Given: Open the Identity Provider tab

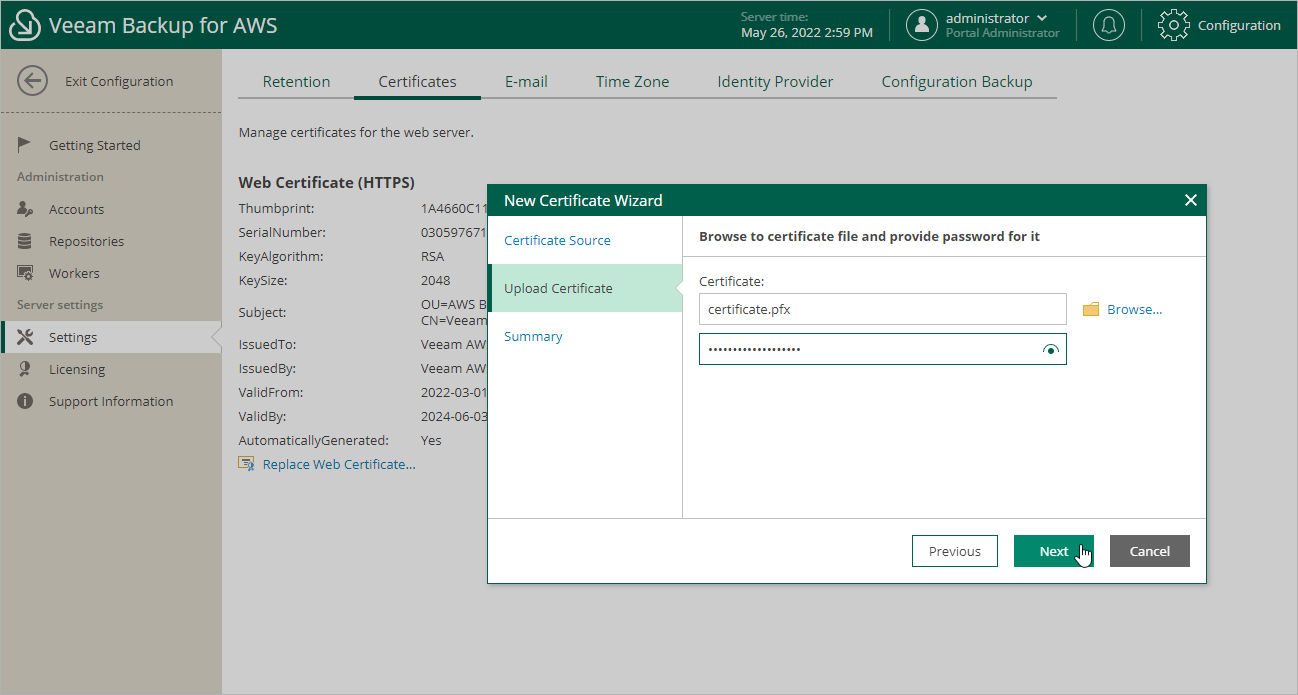Looking at the screenshot, I should 775,82.
